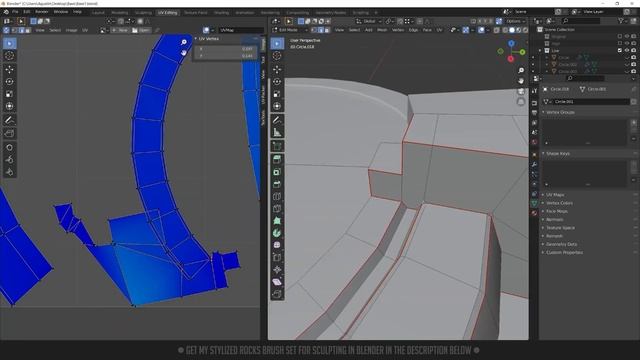
Task: Toggle X-ray mode in 3D viewport header
Action: [497, 30]
